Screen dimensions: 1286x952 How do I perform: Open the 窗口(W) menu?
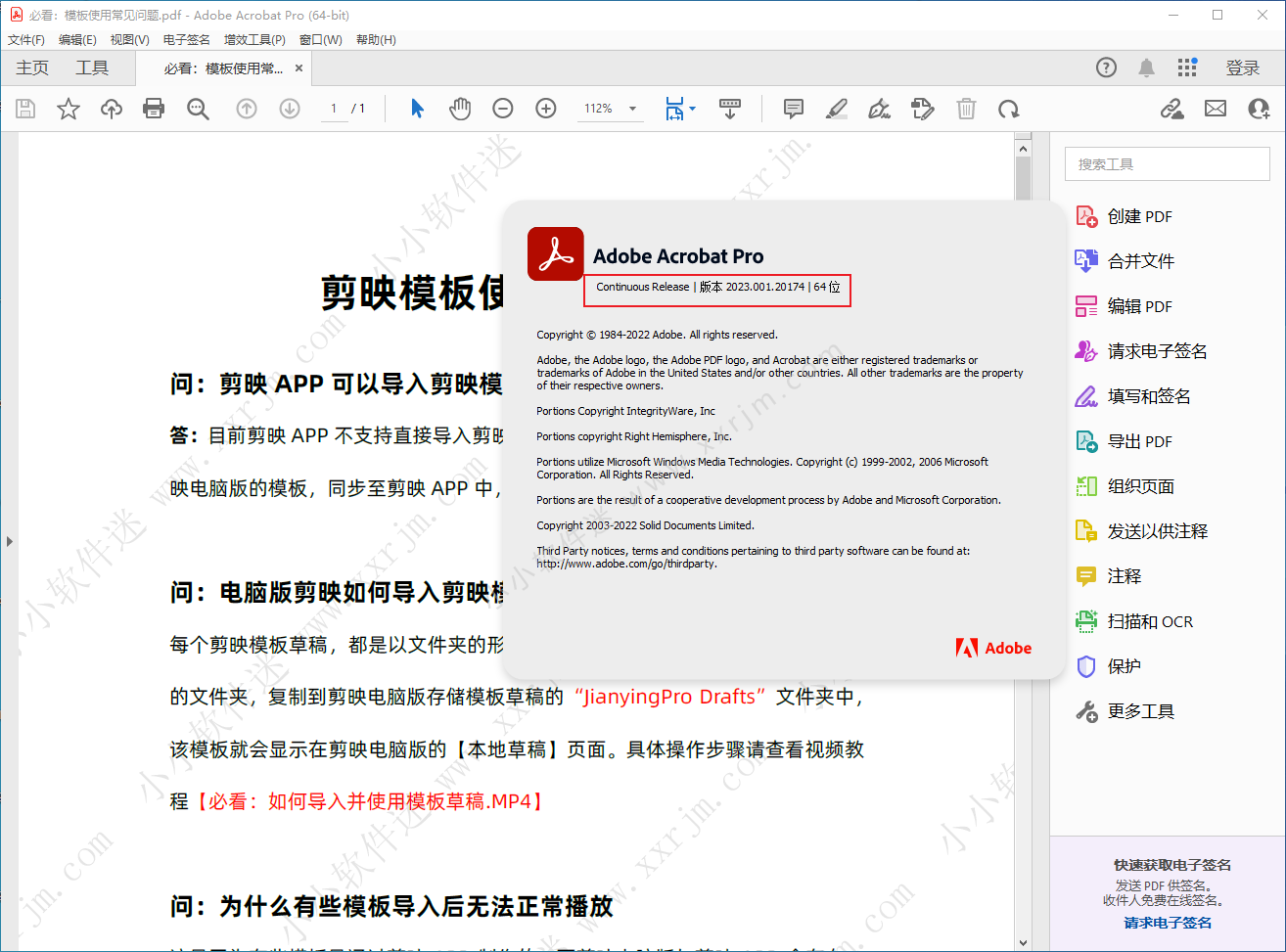(x=321, y=40)
